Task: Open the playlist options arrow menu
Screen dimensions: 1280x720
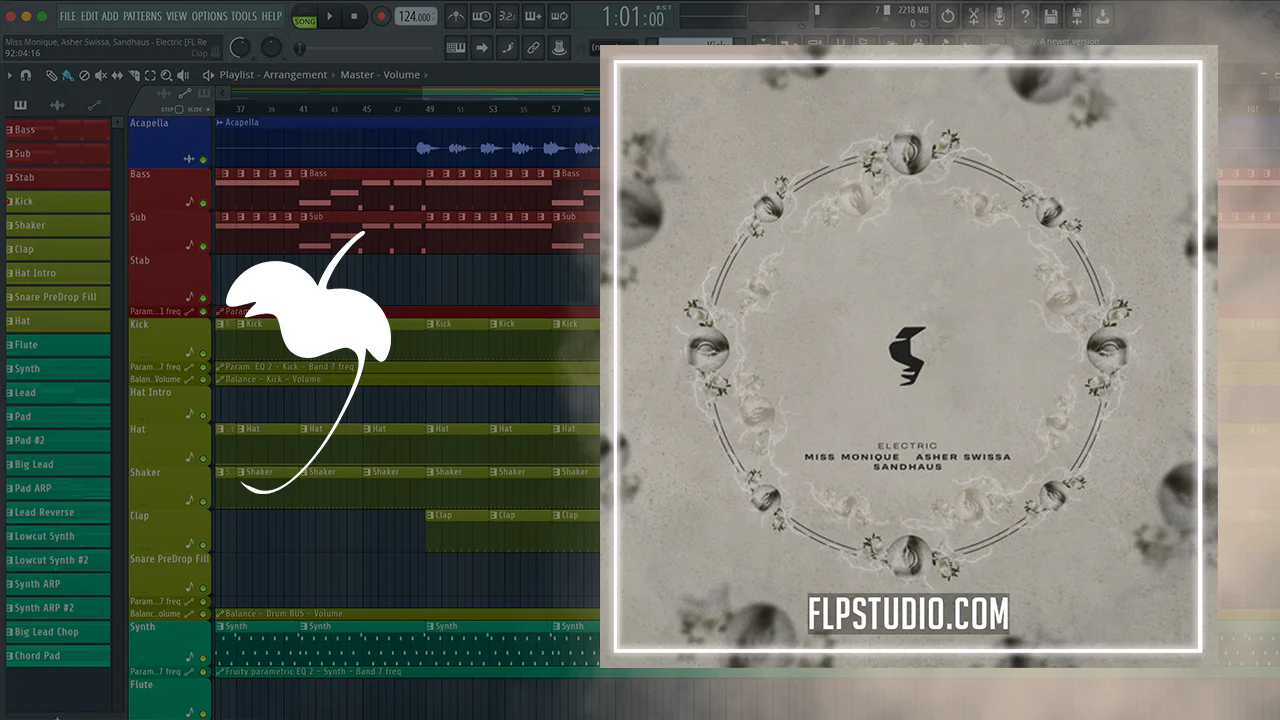Action: (x=10, y=75)
